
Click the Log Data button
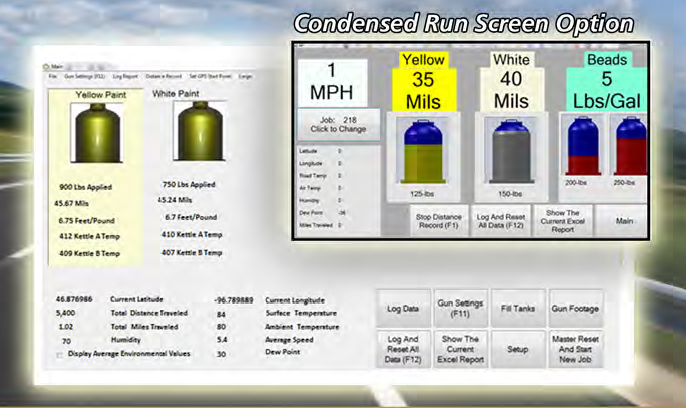click(x=403, y=308)
